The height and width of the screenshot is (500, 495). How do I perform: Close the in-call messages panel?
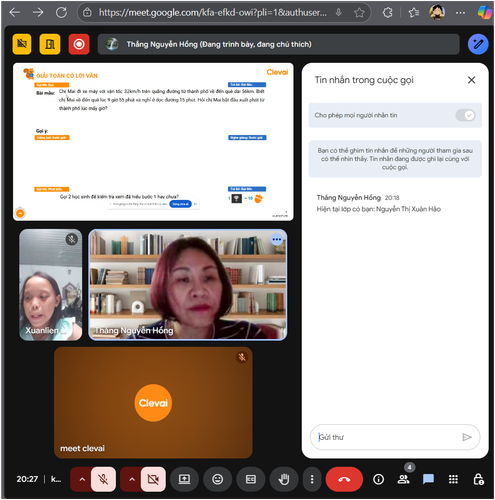(x=471, y=80)
